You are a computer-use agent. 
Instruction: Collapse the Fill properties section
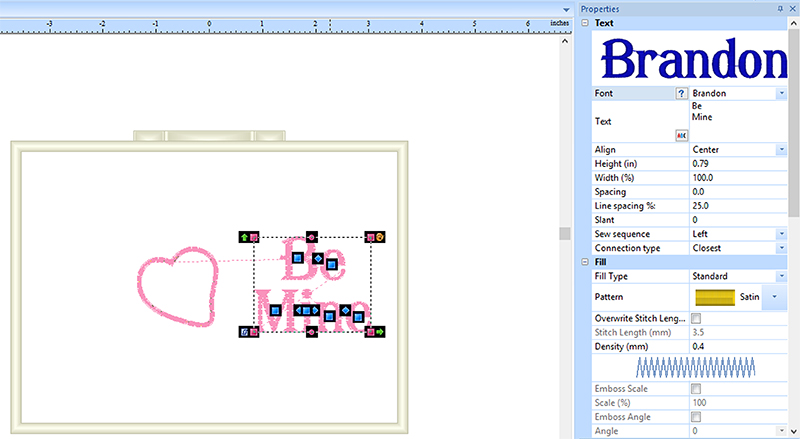point(585,261)
